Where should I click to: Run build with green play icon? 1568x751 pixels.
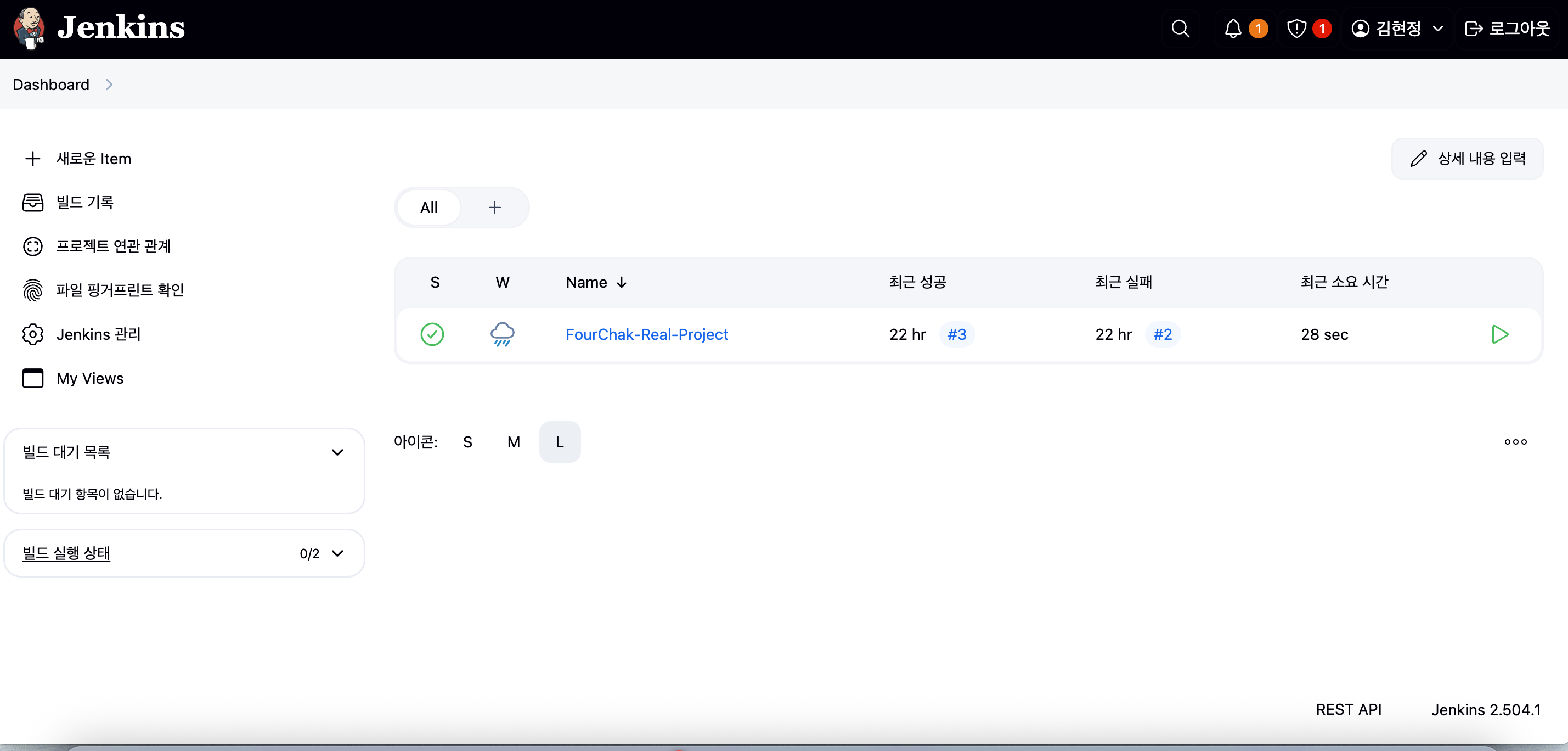1500,334
